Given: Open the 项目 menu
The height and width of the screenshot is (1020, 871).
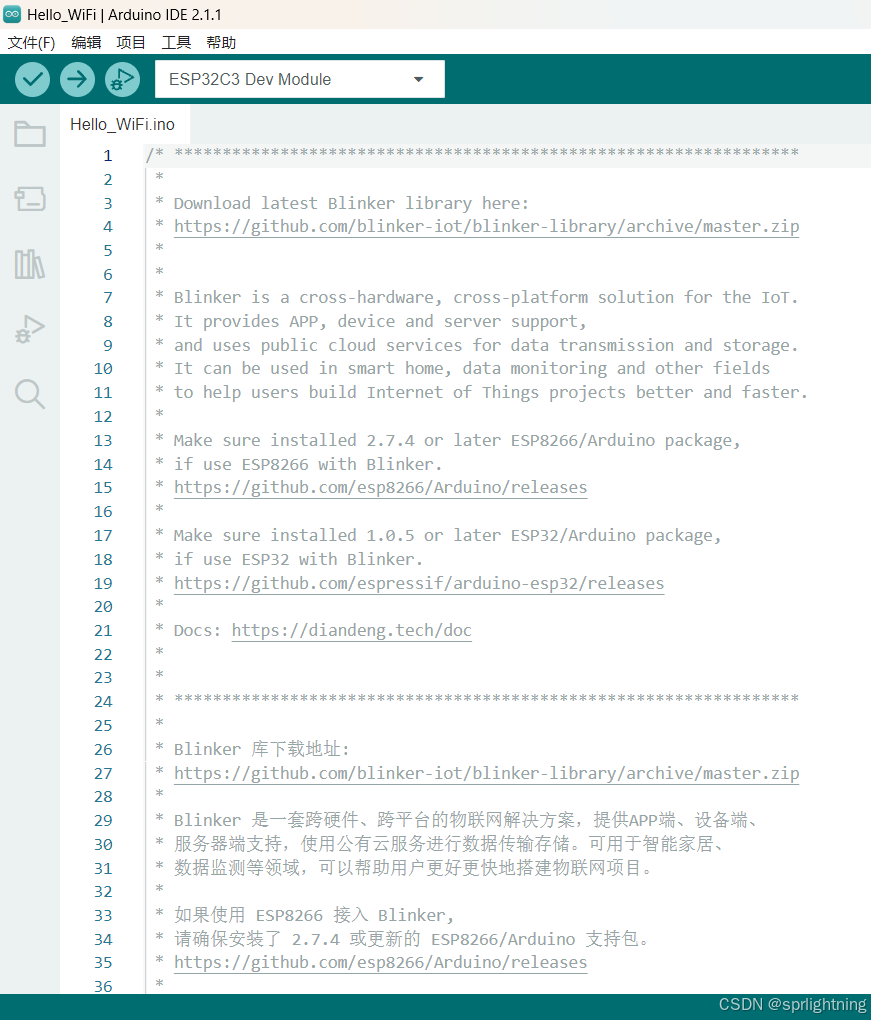Looking at the screenshot, I should 131,43.
